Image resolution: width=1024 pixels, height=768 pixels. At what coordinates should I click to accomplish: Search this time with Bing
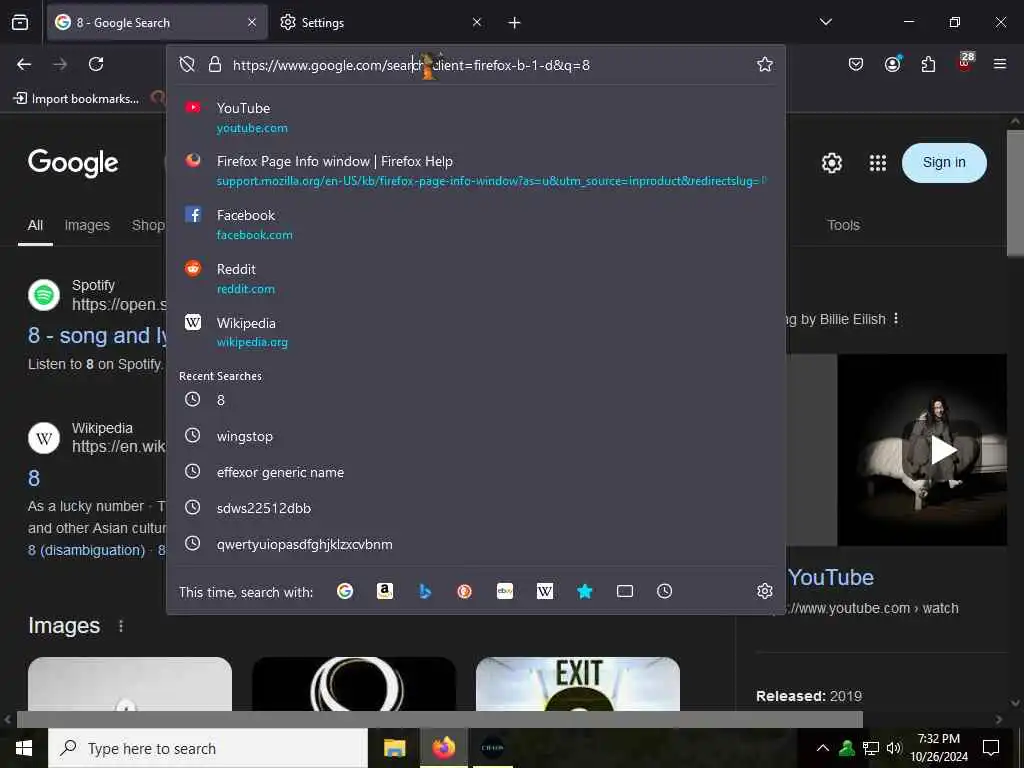[425, 592]
